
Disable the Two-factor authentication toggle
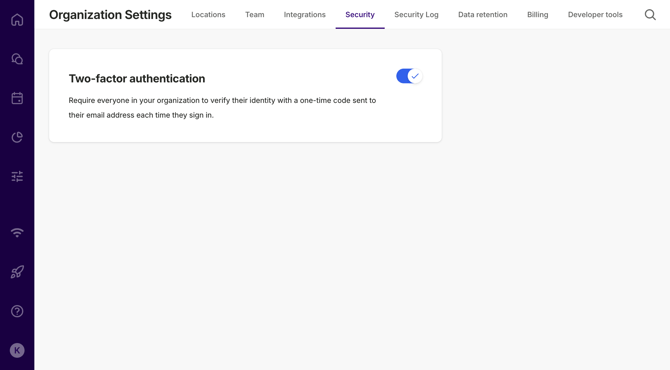pos(409,76)
